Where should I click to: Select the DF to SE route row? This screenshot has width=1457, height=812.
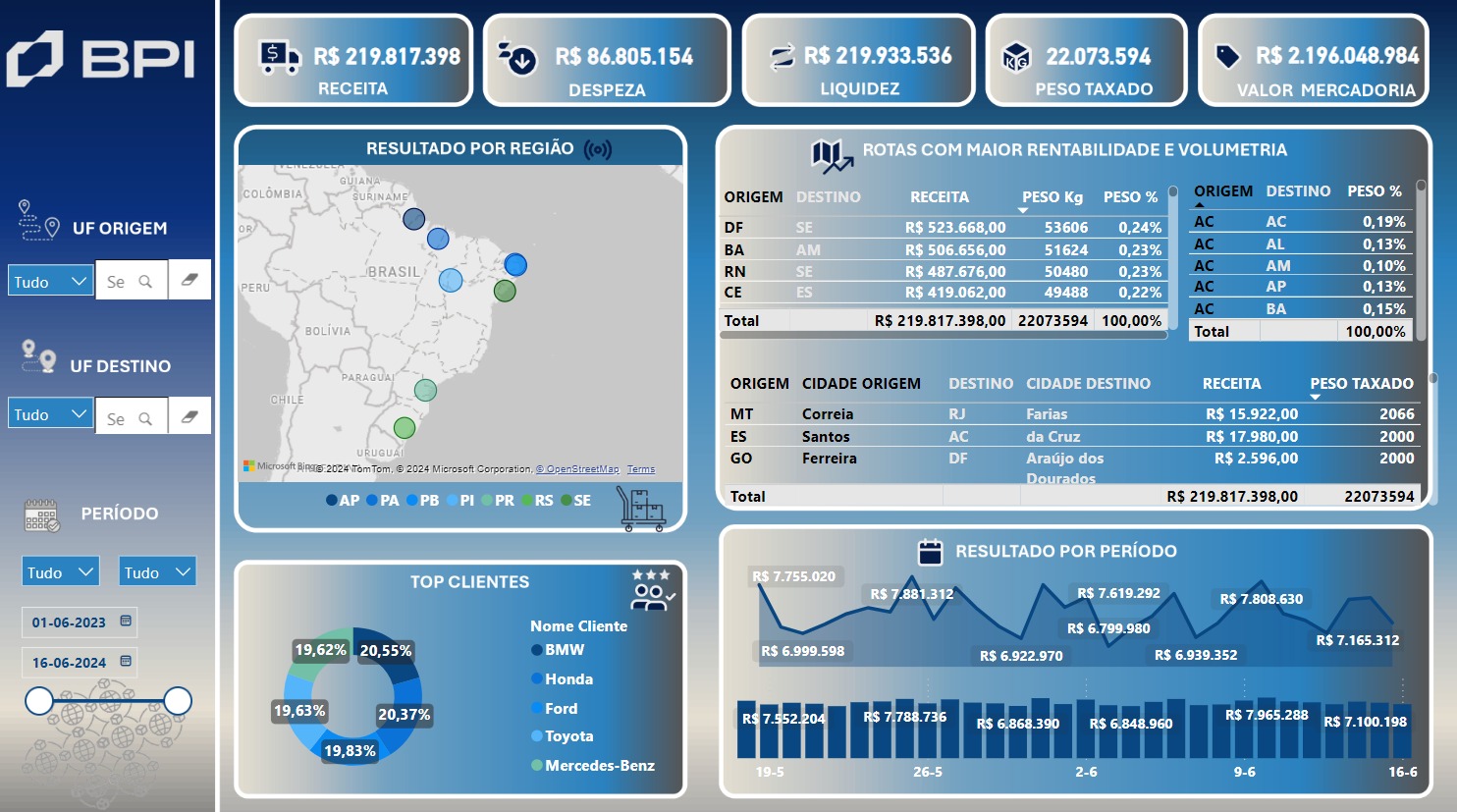pyautogui.click(x=944, y=228)
